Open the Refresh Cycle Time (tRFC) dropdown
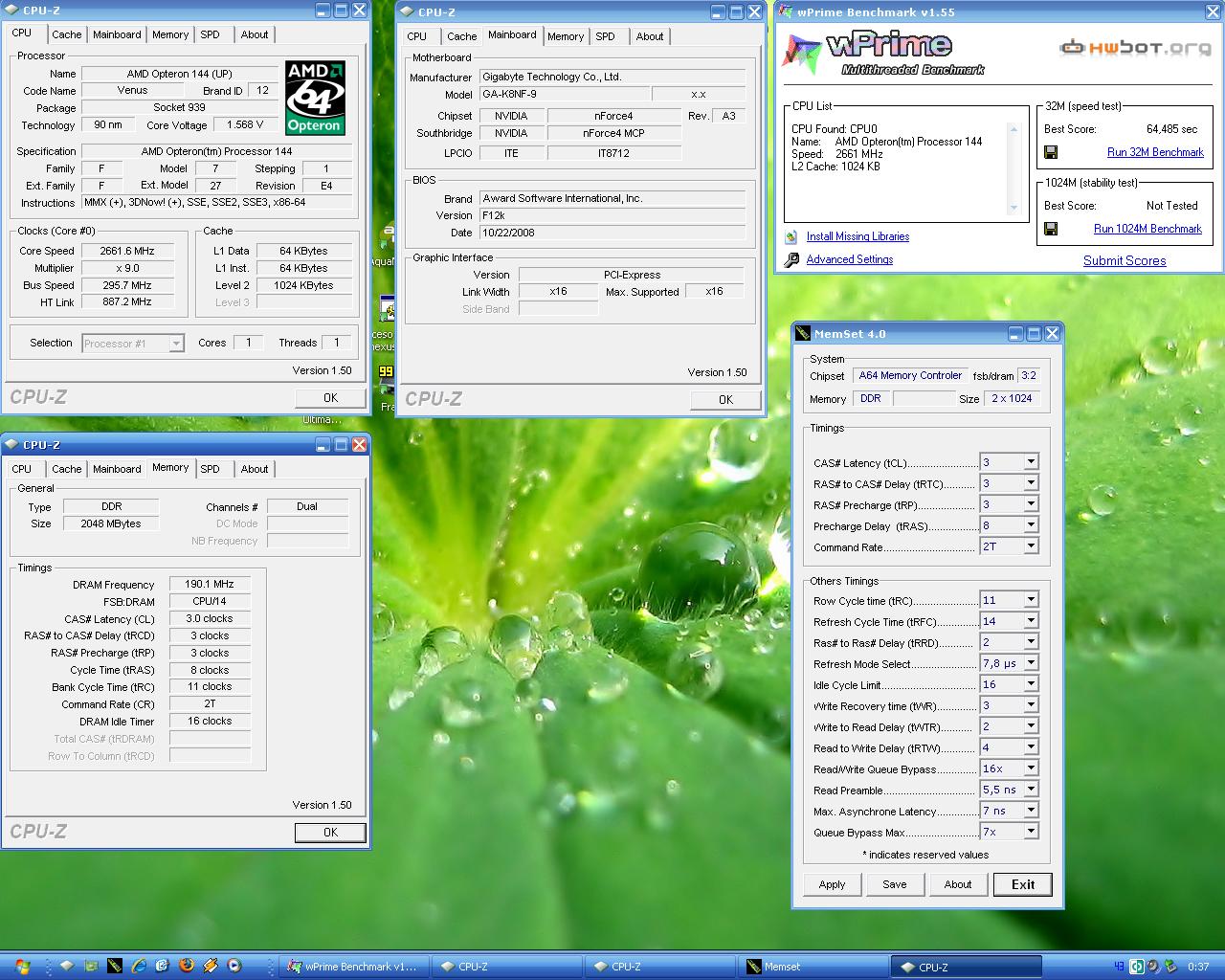Viewport: 1225px width, 980px height. (x=1031, y=621)
